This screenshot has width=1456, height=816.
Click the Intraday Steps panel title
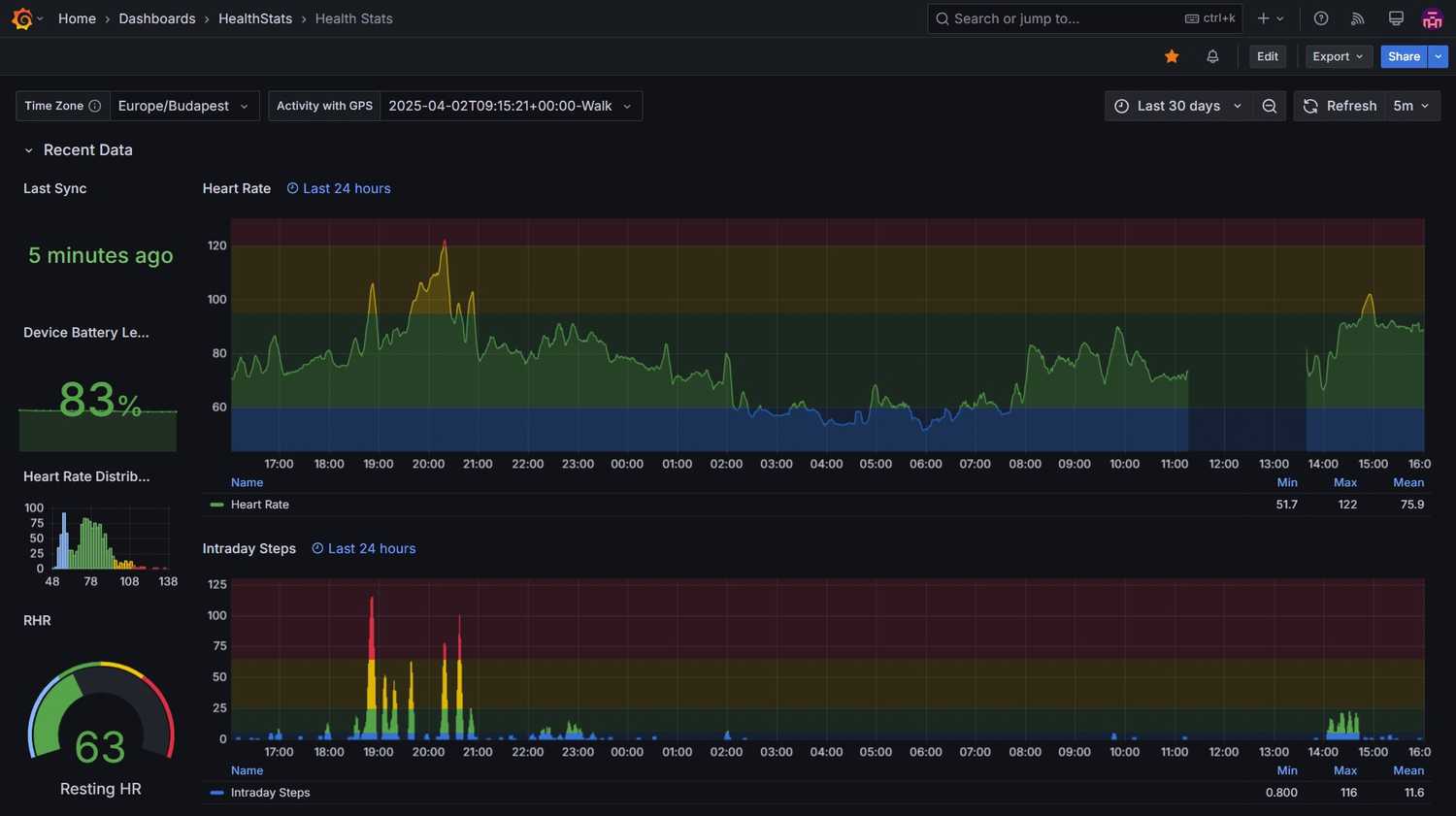248,548
